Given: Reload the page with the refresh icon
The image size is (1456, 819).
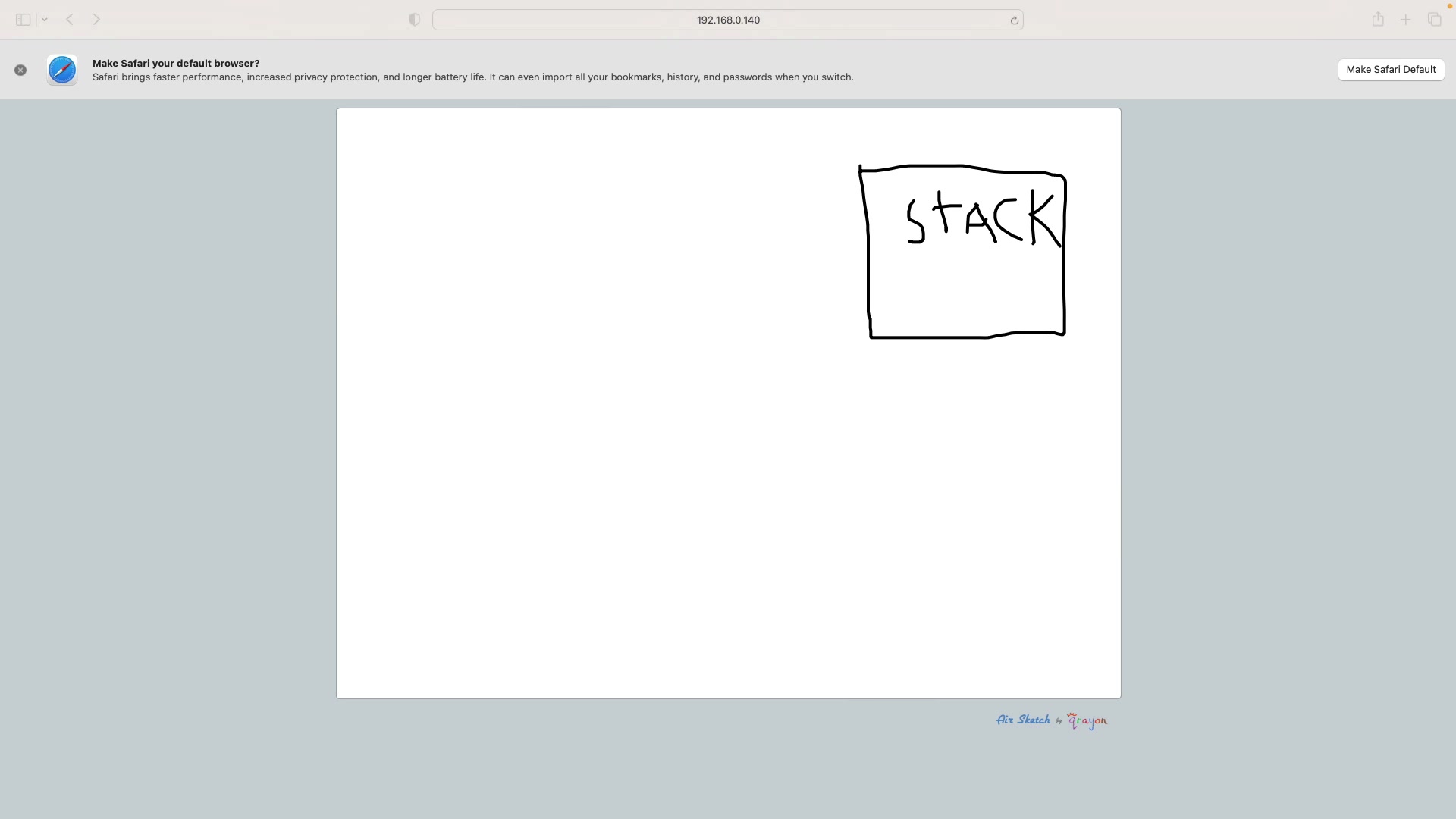Looking at the screenshot, I should 1014,20.
